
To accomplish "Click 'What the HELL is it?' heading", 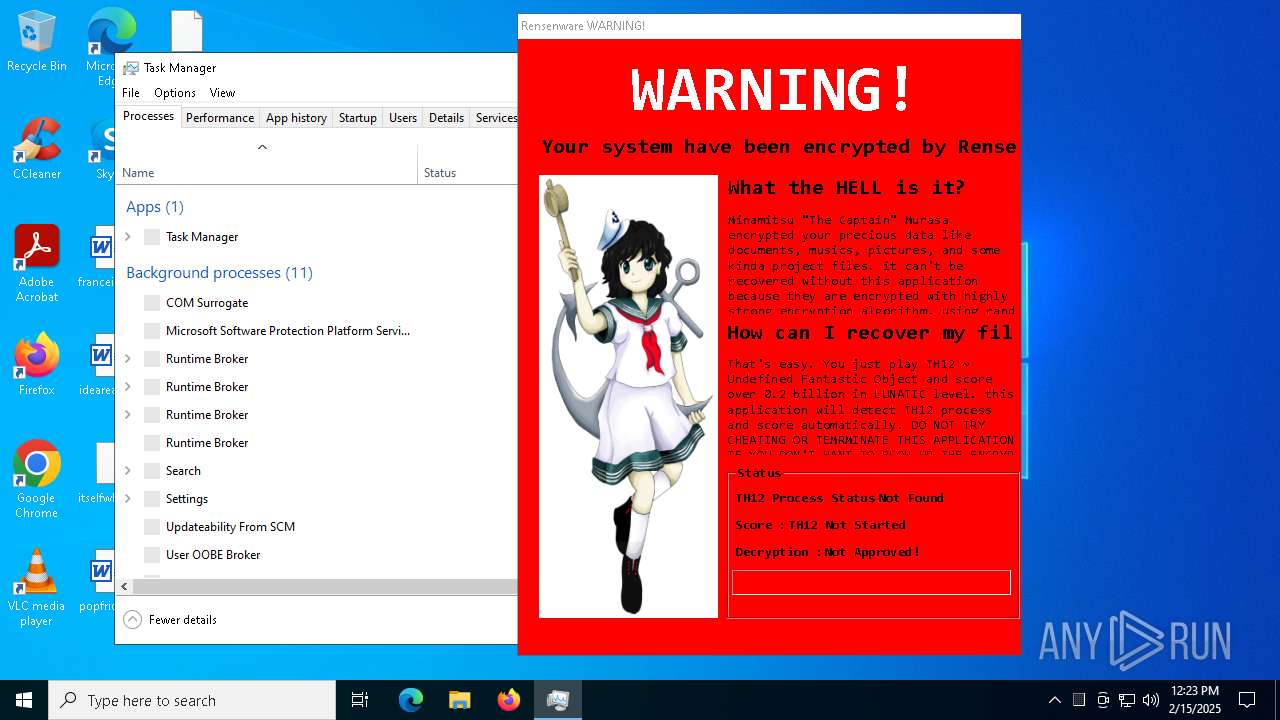I will (846, 188).
